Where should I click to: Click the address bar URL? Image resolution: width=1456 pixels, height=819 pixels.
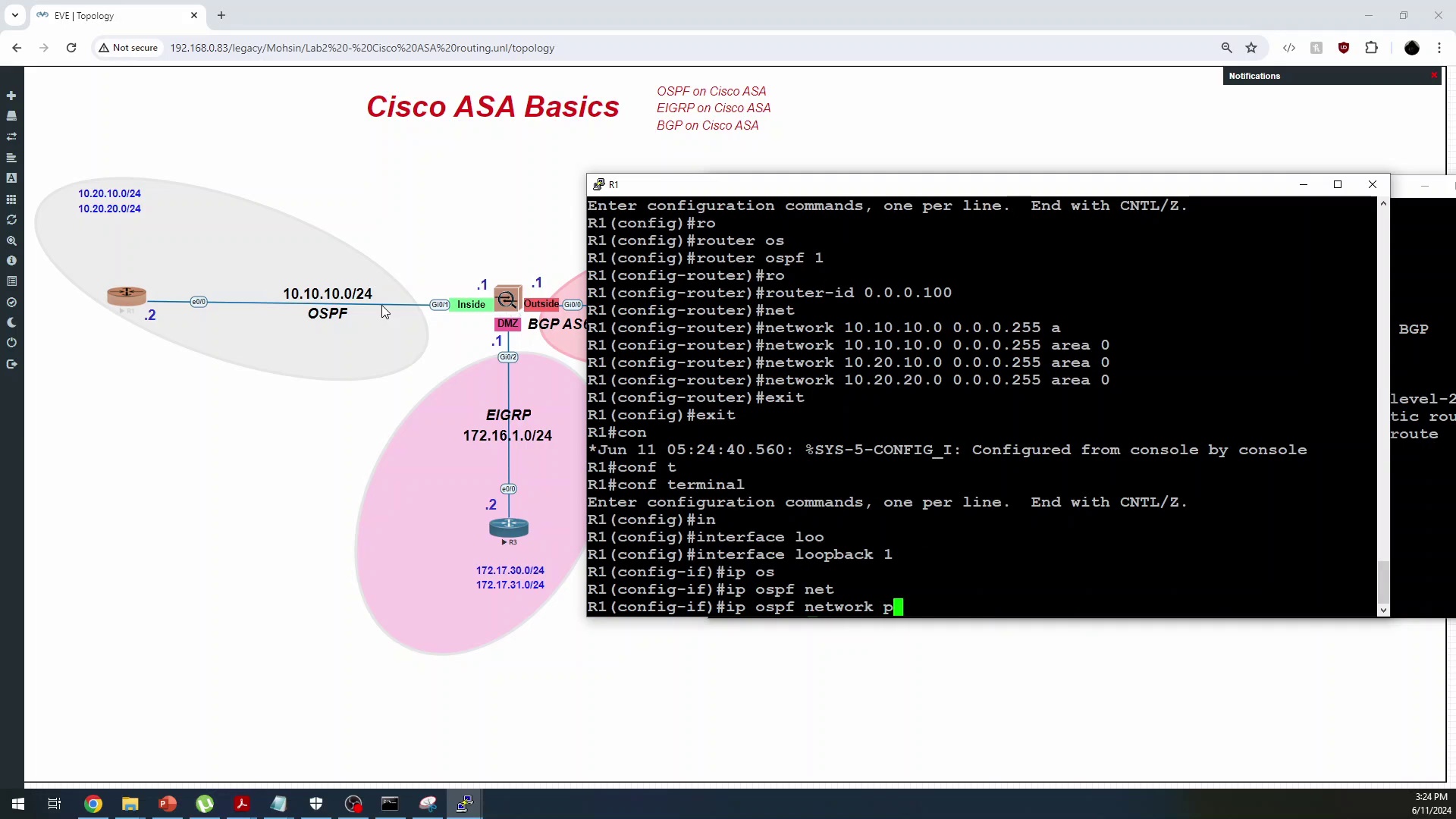(x=362, y=48)
